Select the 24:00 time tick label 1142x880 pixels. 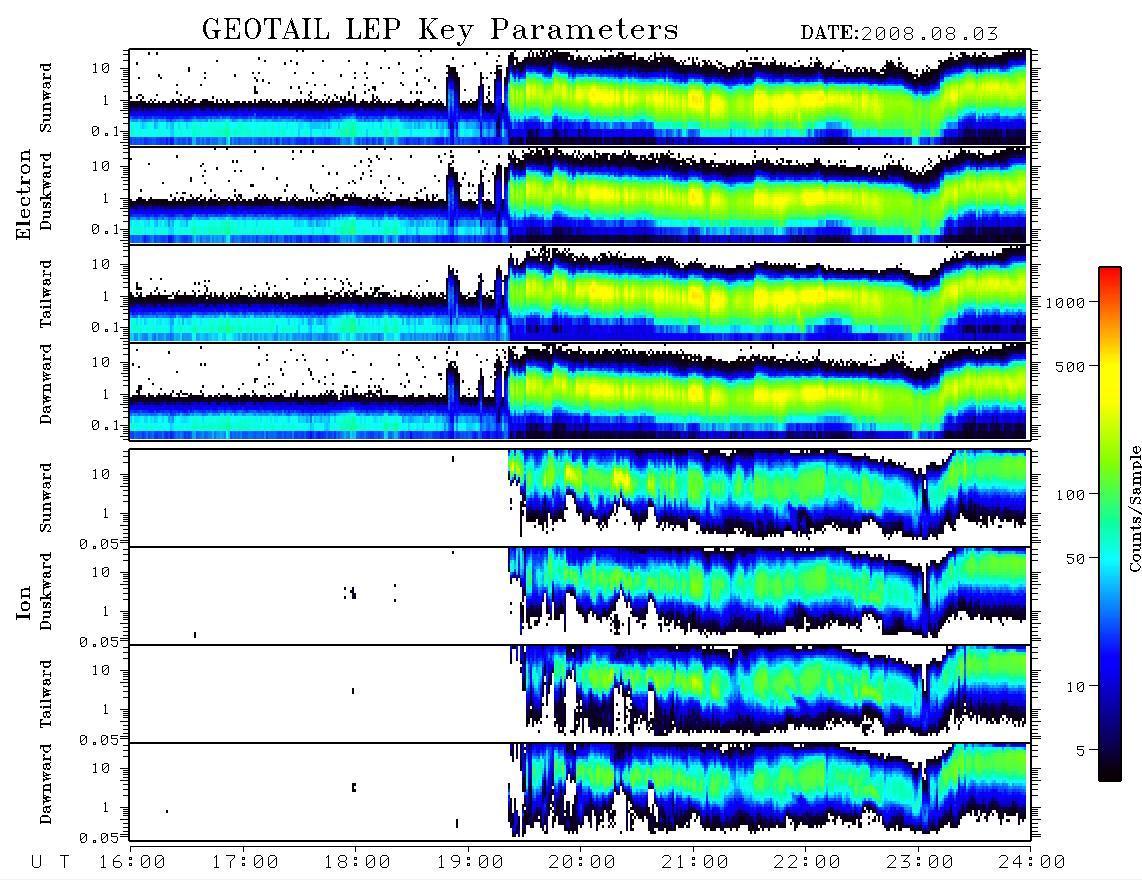1032,862
